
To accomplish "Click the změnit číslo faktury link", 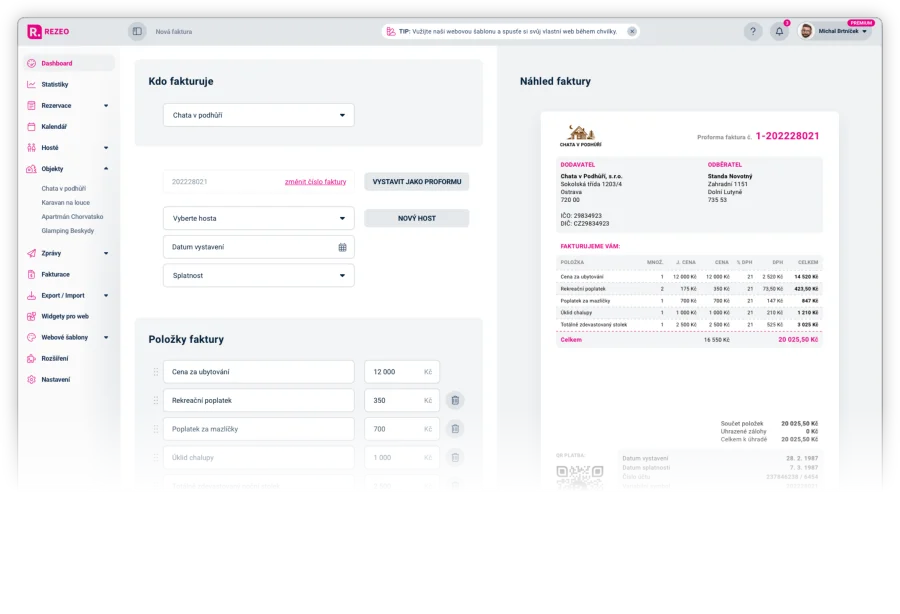I will [x=315, y=182].
